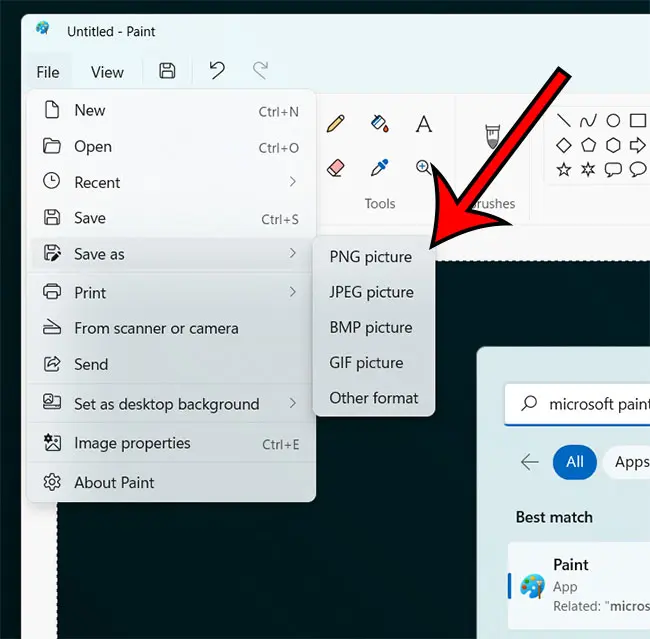Choose the pentagon shape
Image resolution: width=650 pixels, height=639 pixels.
click(x=588, y=145)
